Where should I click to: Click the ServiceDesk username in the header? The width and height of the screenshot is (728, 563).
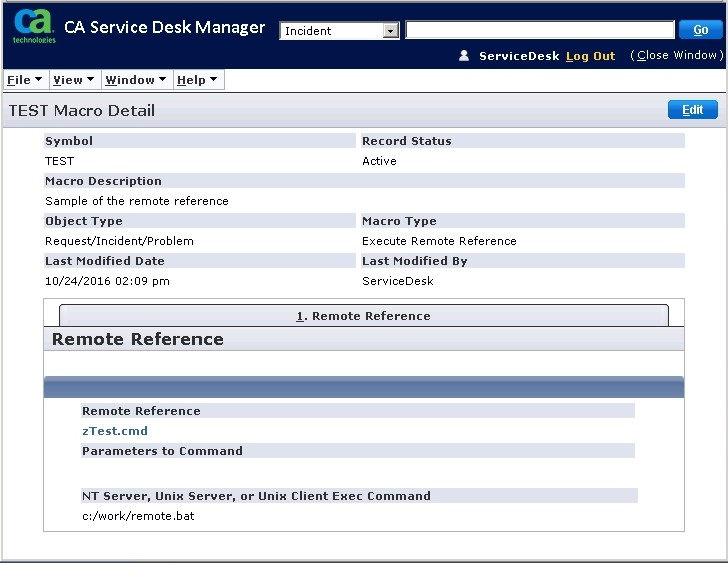(x=519, y=56)
